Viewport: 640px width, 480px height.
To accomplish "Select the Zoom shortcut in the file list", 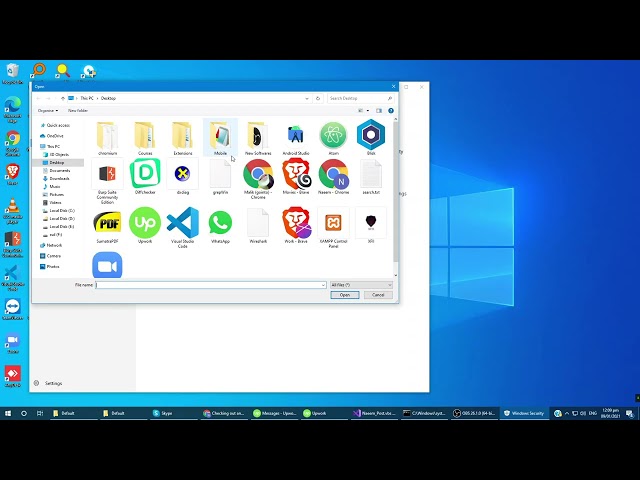I will (x=107, y=264).
